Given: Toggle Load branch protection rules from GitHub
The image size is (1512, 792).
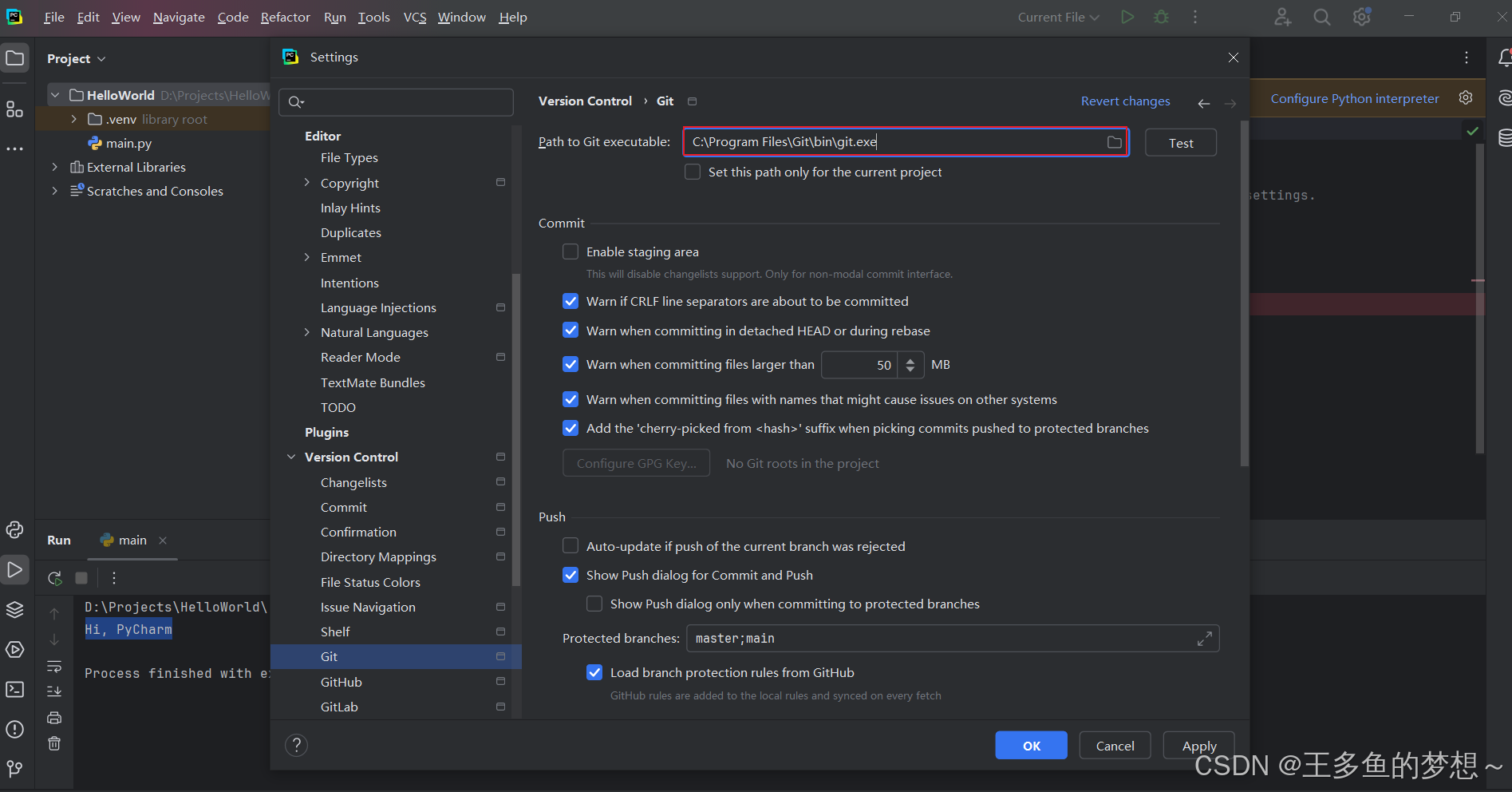Looking at the screenshot, I should click(594, 672).
